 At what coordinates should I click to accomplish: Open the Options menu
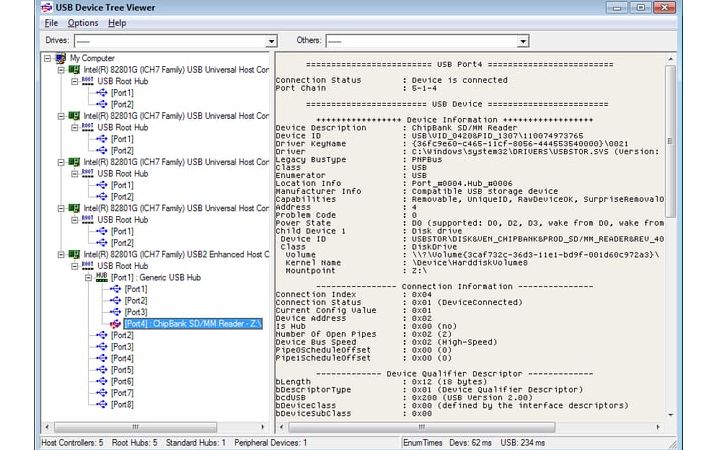click(x=83, y=23)
